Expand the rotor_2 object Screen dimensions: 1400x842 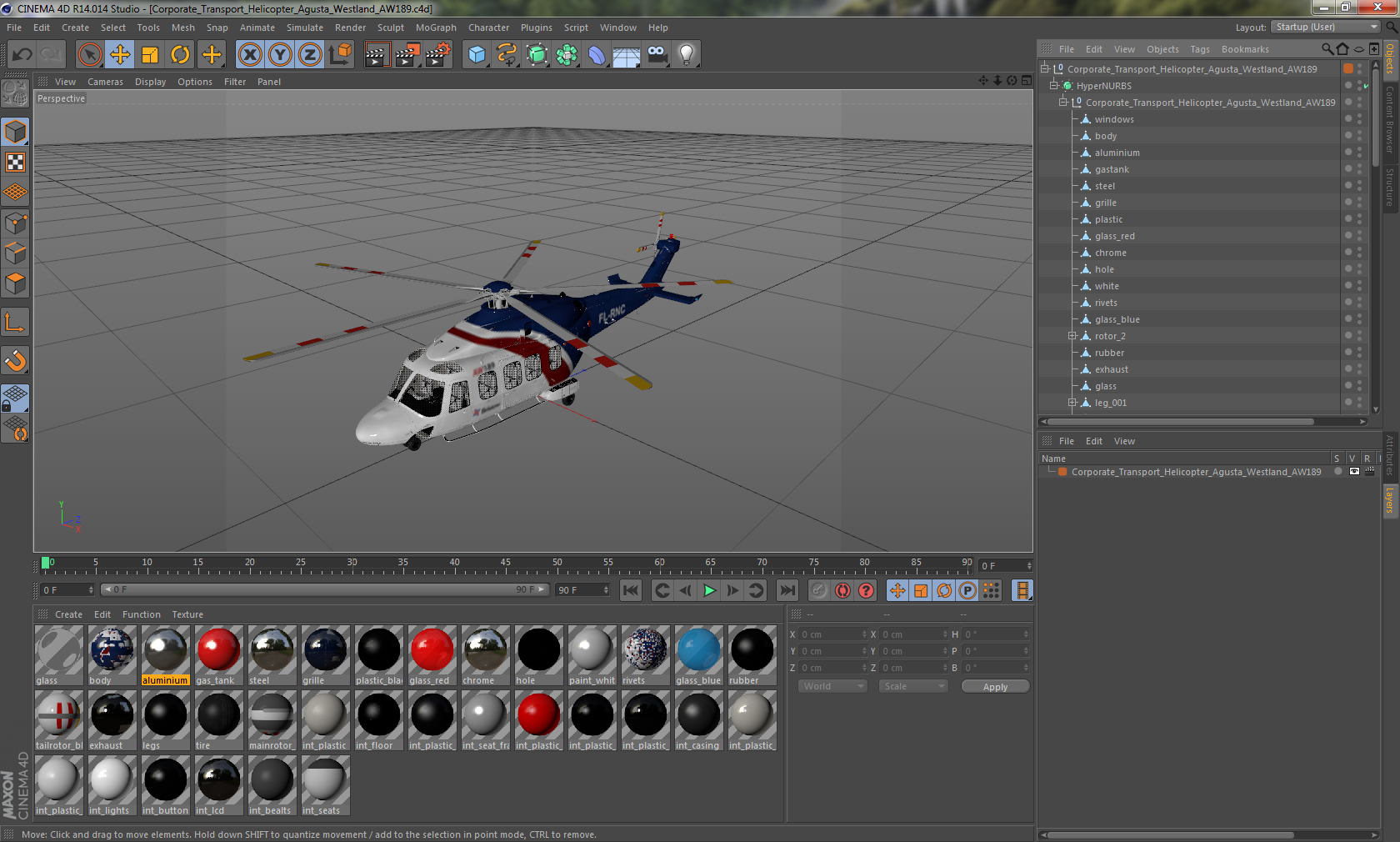click(1072, 336)
